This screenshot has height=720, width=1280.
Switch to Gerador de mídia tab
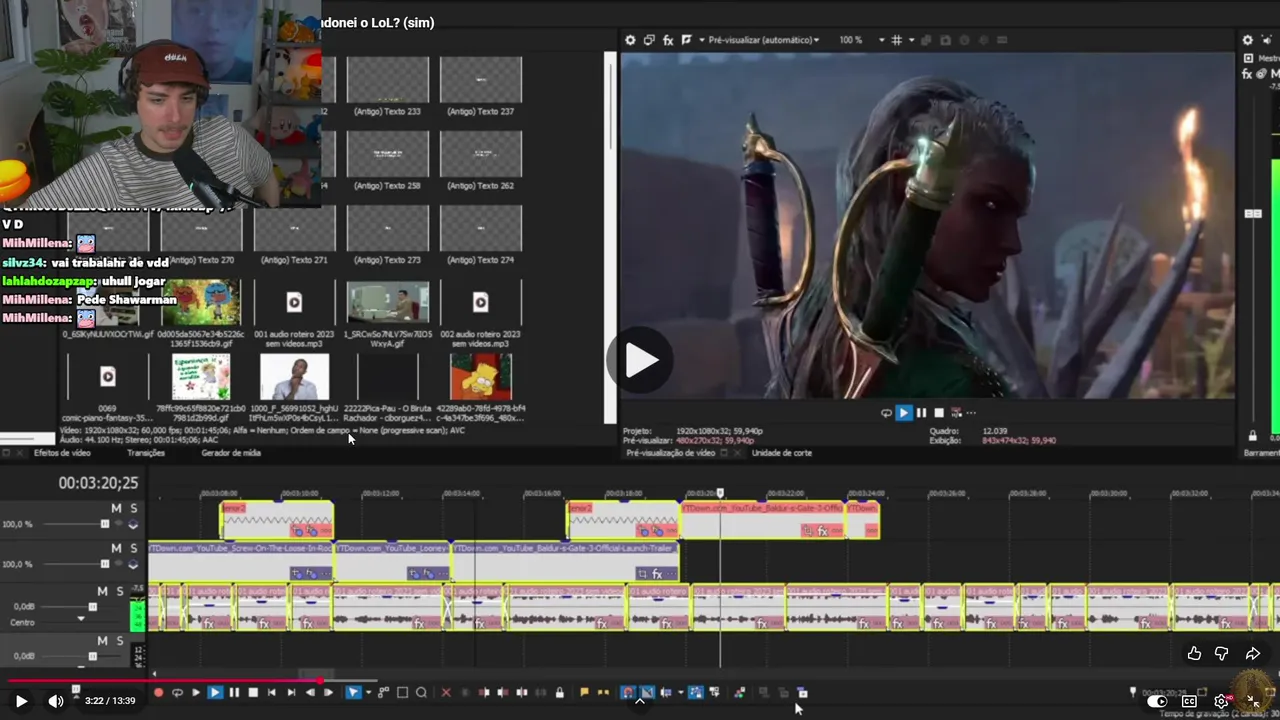coord(231,453)
